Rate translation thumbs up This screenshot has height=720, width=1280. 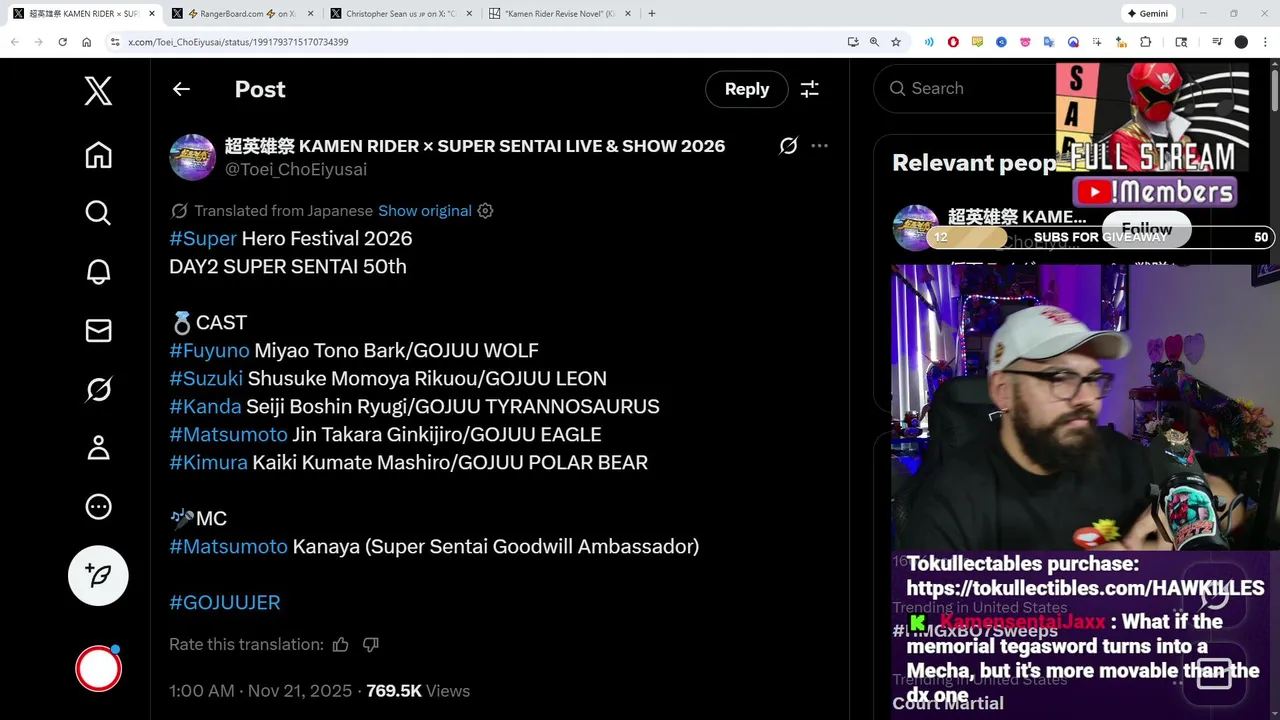click(x=340, y=645)
